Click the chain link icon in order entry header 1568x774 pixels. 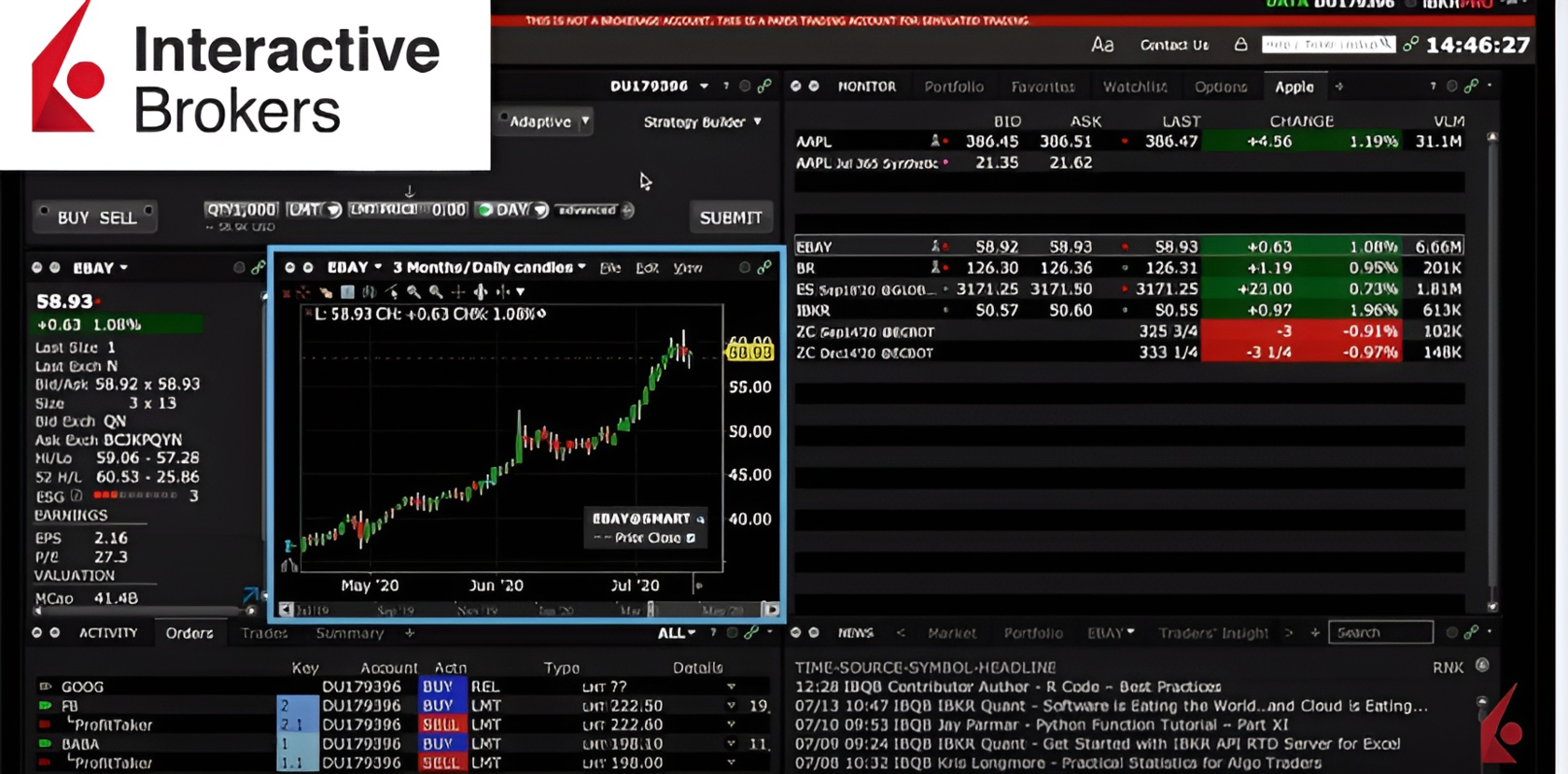coord(764,86)
